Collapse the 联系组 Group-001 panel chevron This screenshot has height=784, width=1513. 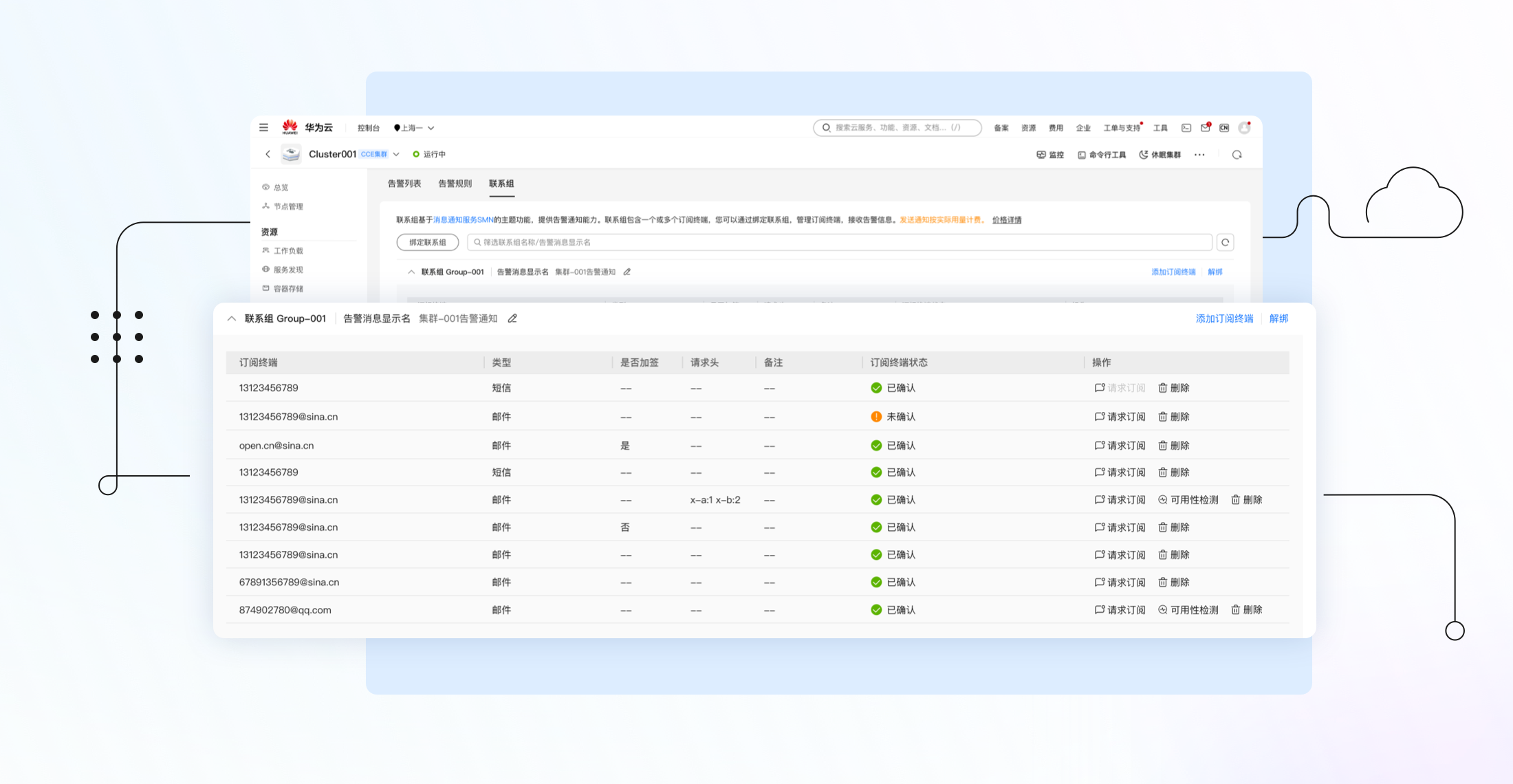point(232,318)
